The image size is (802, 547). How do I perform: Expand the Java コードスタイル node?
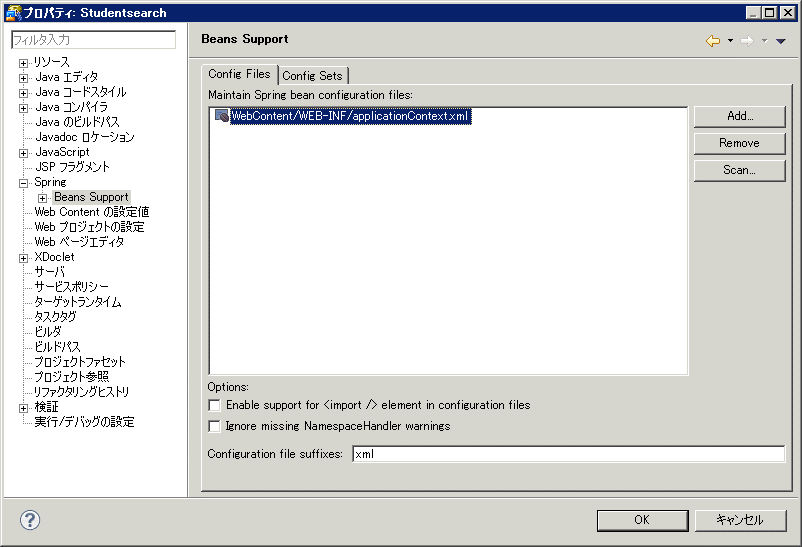pos(23,93)
